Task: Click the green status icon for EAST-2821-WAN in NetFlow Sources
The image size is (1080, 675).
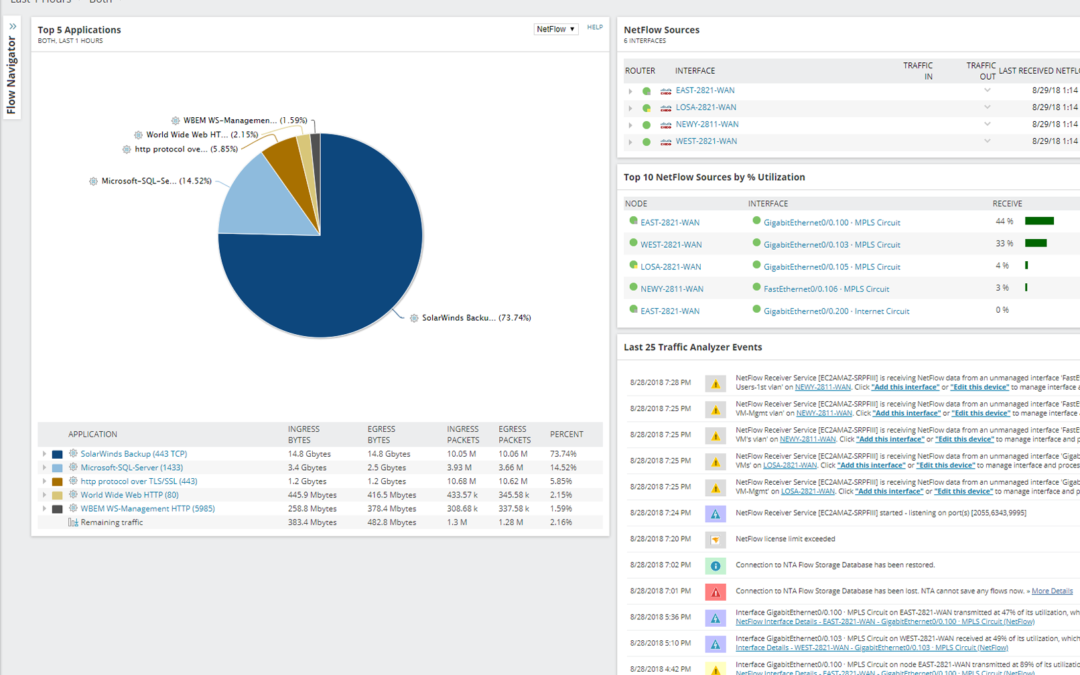Action: coord(646,91)
